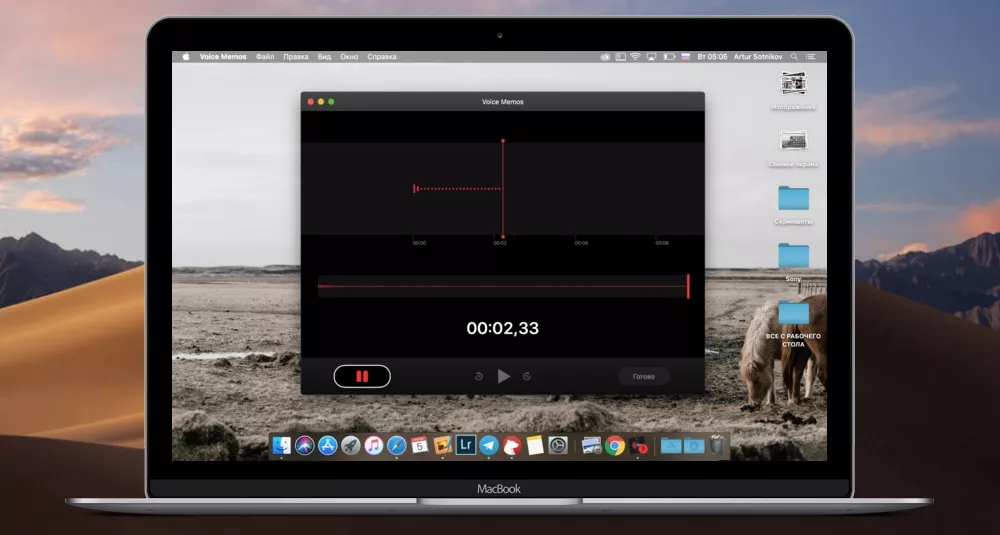
Task: Open Finder from the Dock
Action: click(281, 445)
